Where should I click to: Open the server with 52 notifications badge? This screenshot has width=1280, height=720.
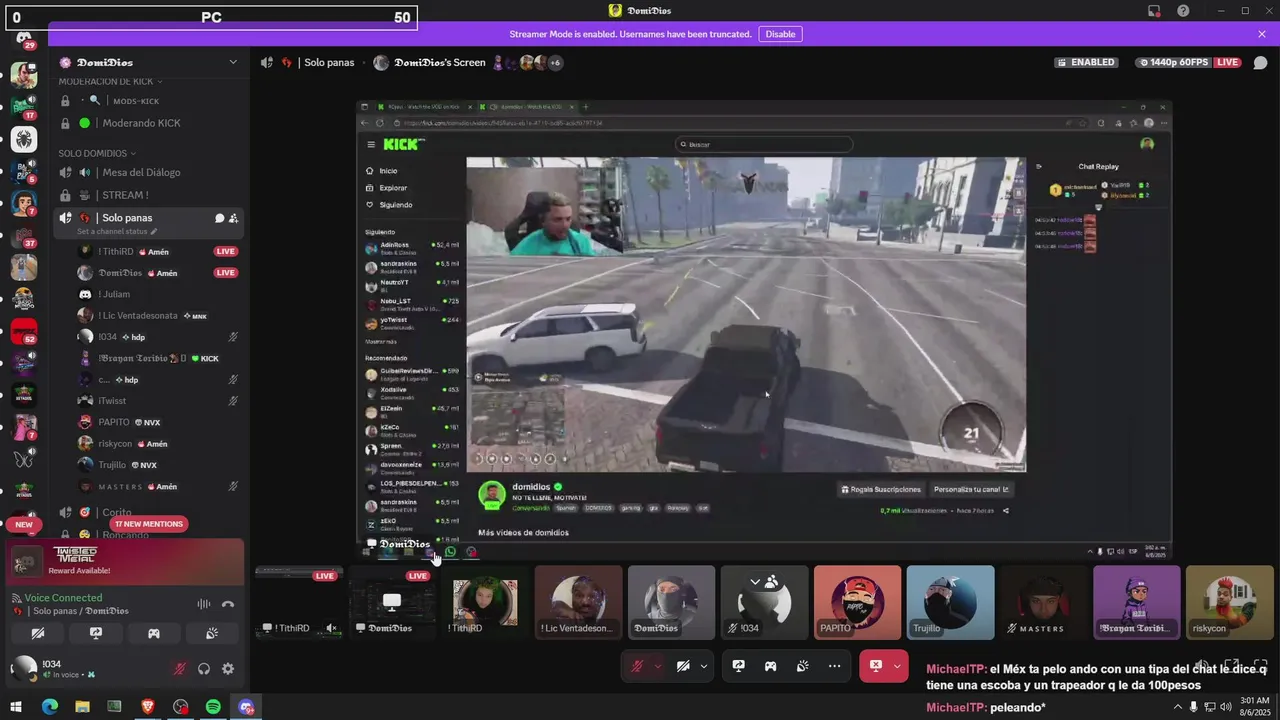click(x=24, y=331)
